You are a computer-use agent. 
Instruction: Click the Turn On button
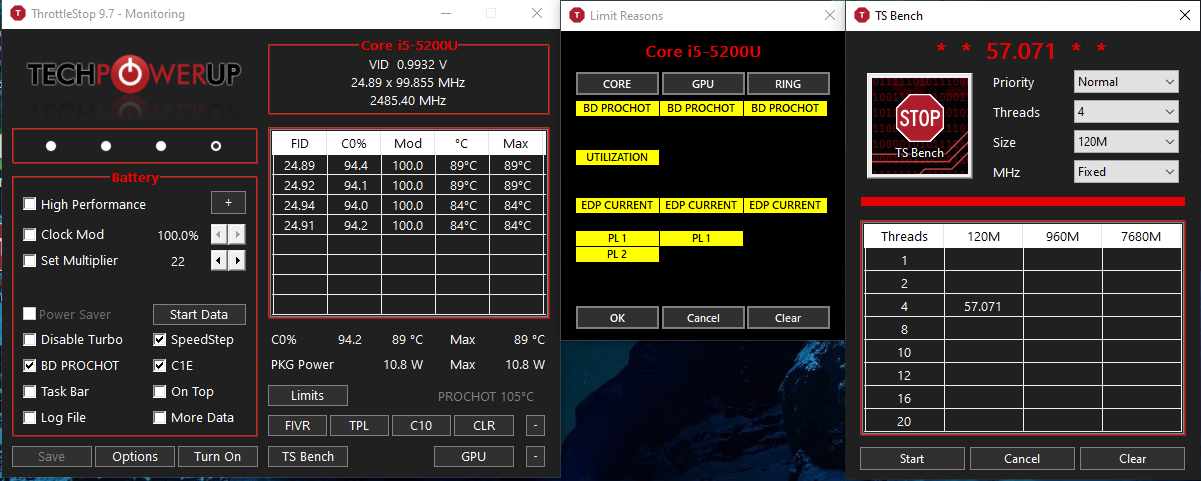(x=218, y=456)
